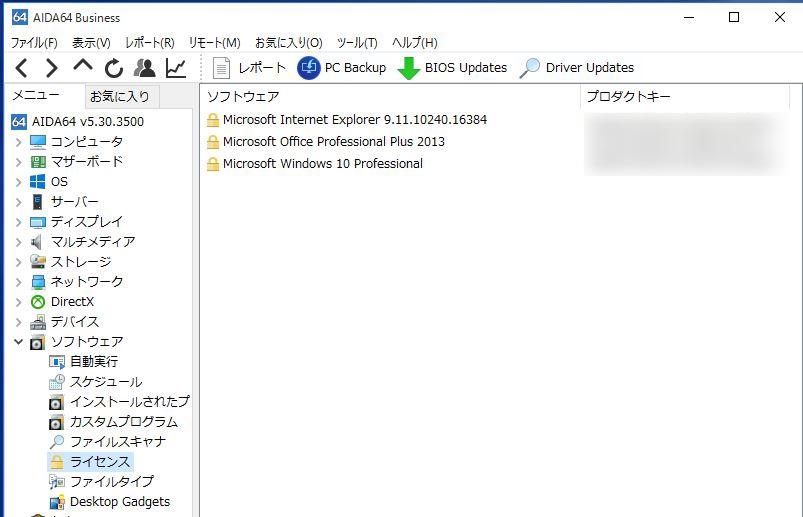Switch to the メニュー tab in sidebar

tap(44, 96)
